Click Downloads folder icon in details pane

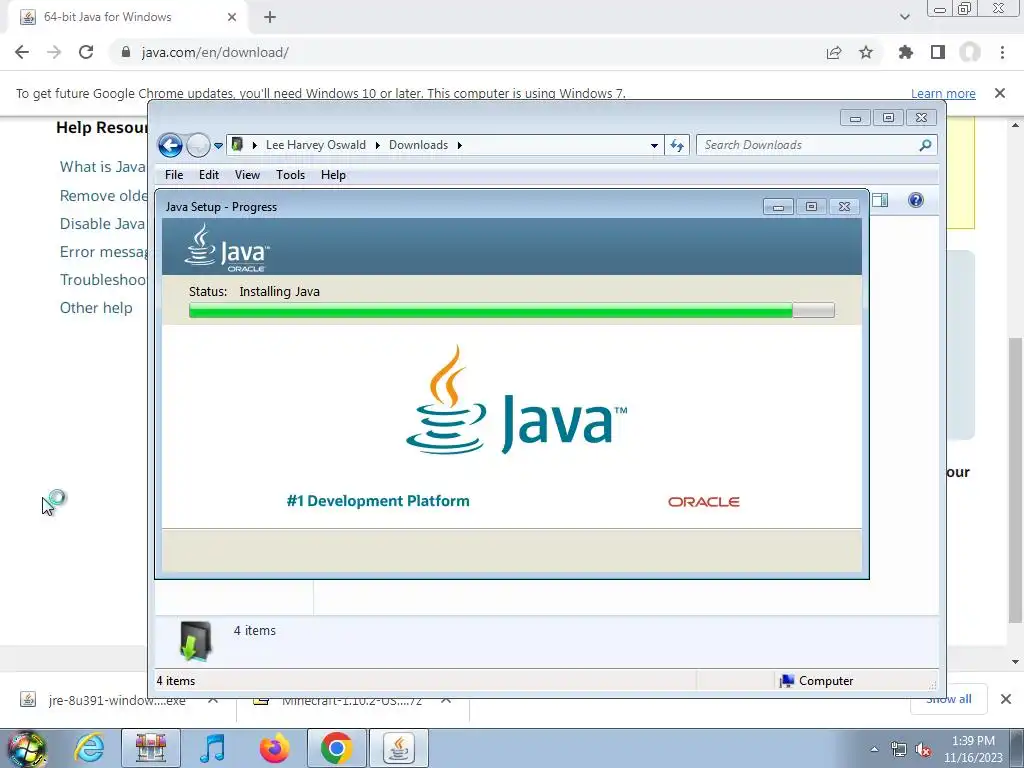coord(195,640)
